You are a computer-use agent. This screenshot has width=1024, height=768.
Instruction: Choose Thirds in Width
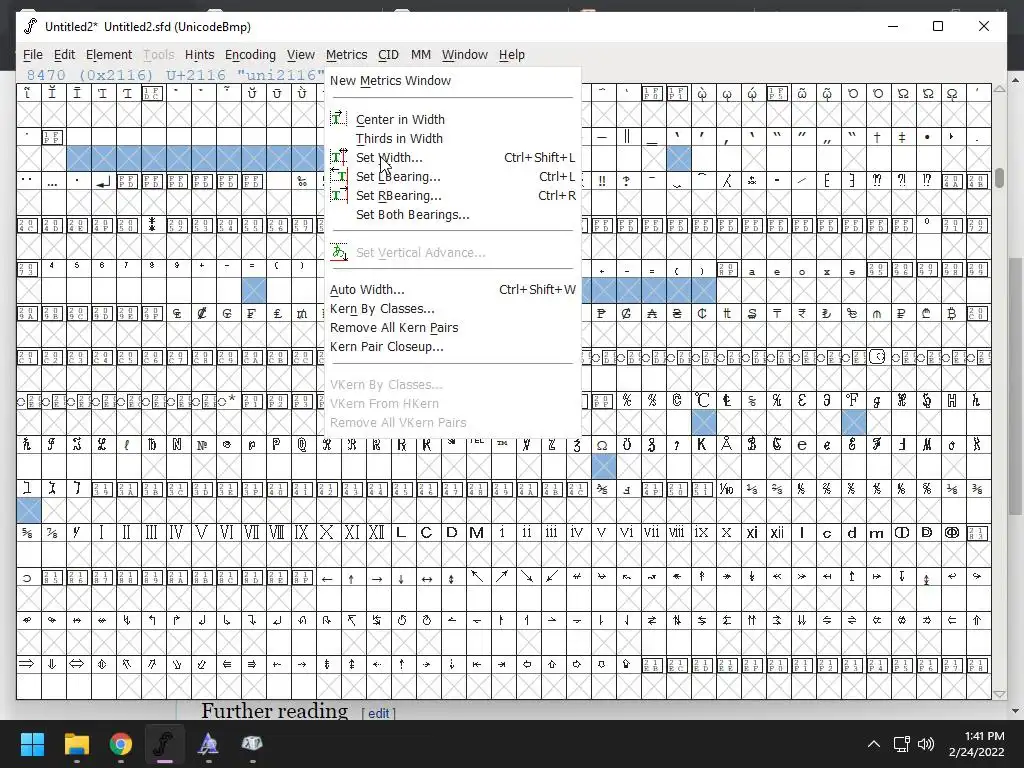point(451,138)
